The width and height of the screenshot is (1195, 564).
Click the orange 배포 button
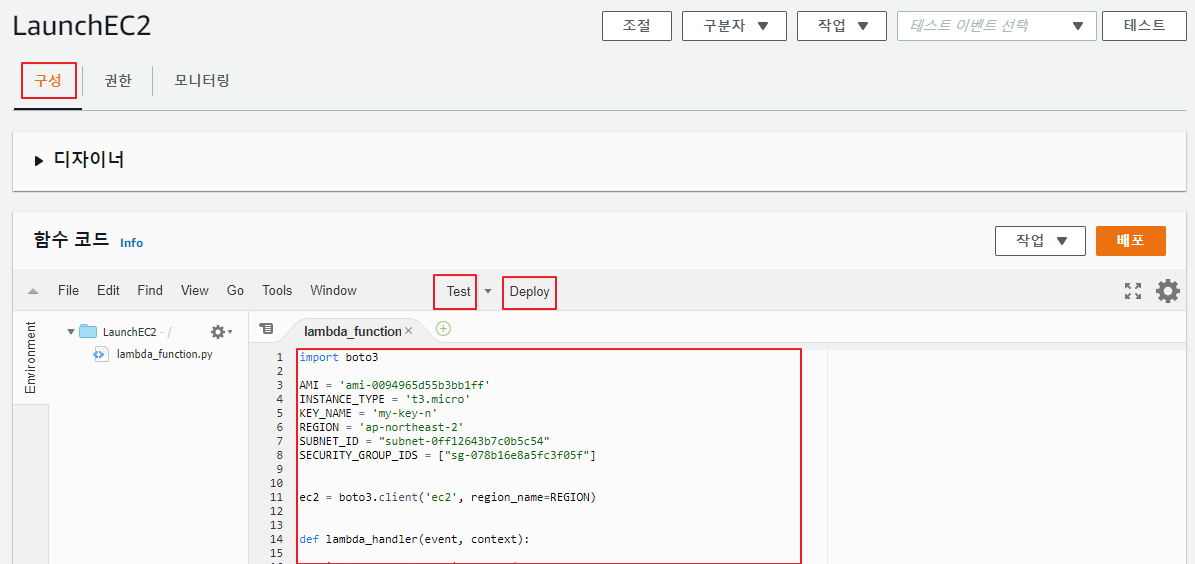1131,241
